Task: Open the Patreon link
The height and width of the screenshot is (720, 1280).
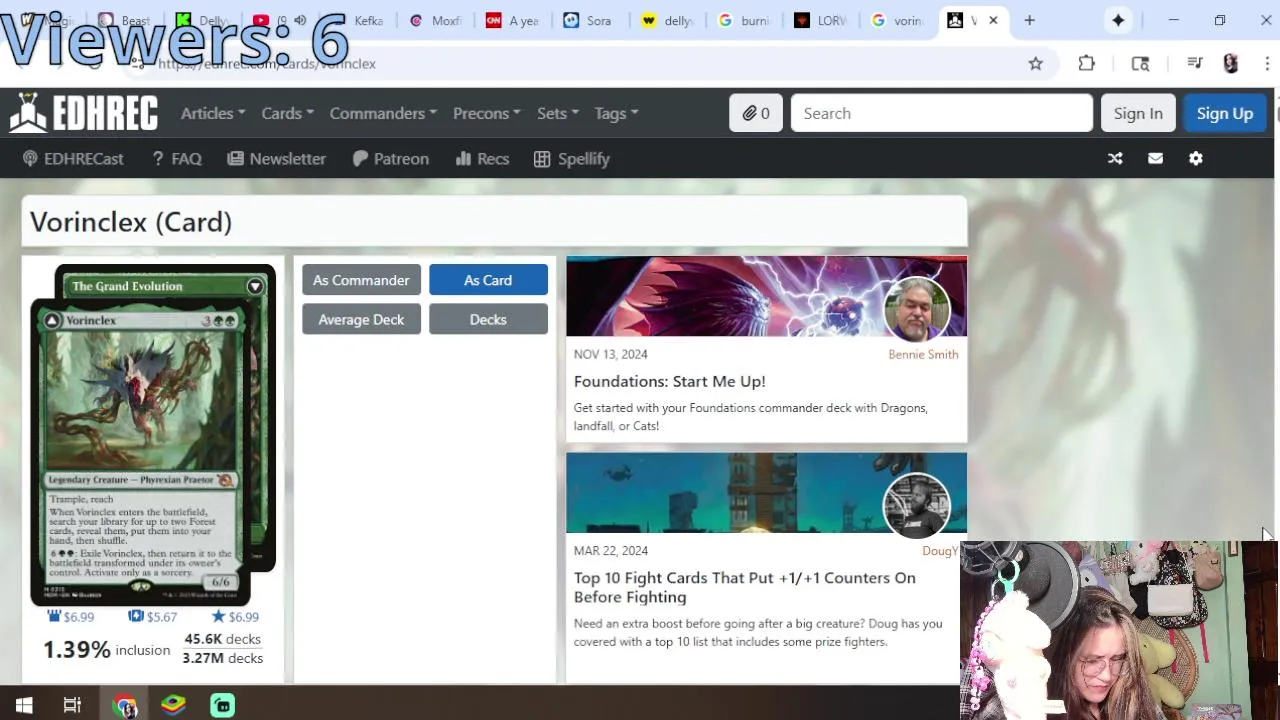Action: tap(391, 158)
